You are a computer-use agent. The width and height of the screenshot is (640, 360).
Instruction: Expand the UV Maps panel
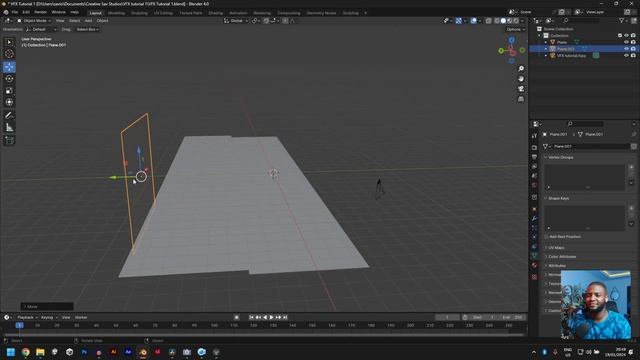(x=556, y=248)
